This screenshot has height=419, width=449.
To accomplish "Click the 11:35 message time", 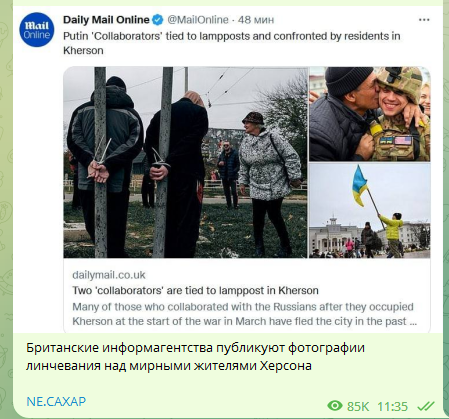I will 392,407.
